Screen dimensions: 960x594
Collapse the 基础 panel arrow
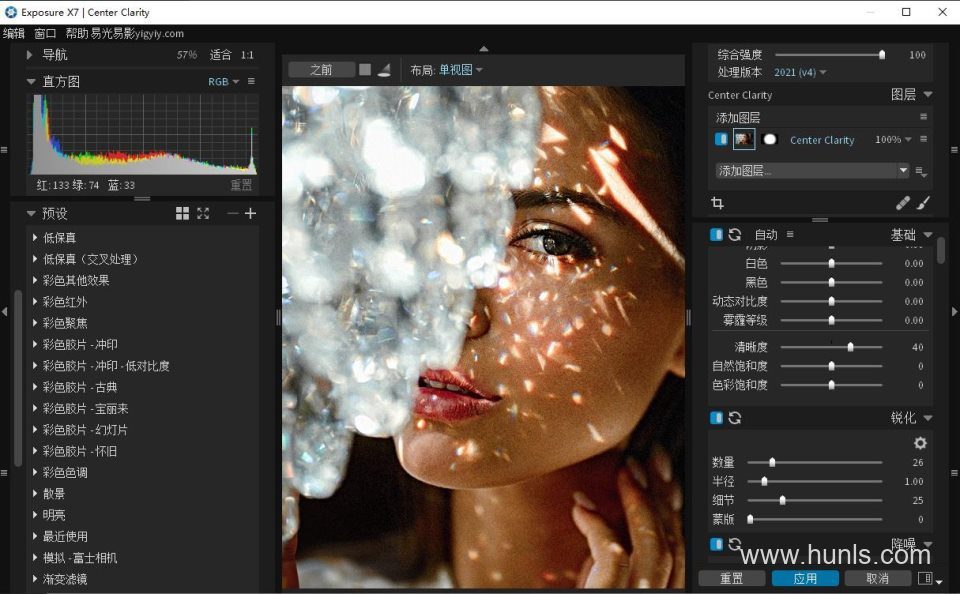[928, 235]
